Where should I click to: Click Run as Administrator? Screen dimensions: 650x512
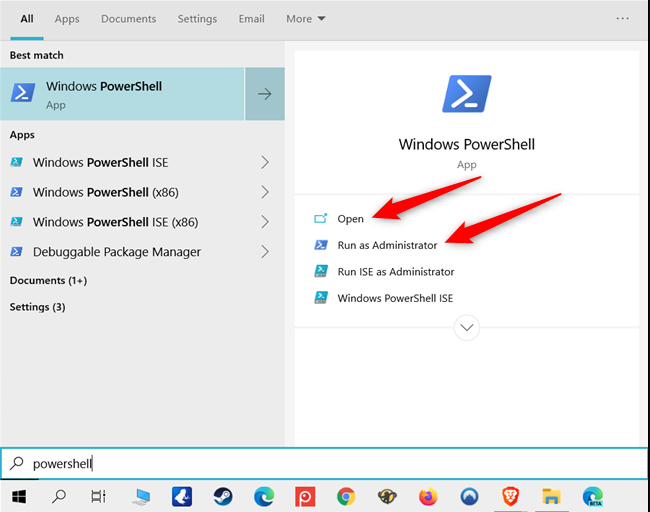coord(387,245)
